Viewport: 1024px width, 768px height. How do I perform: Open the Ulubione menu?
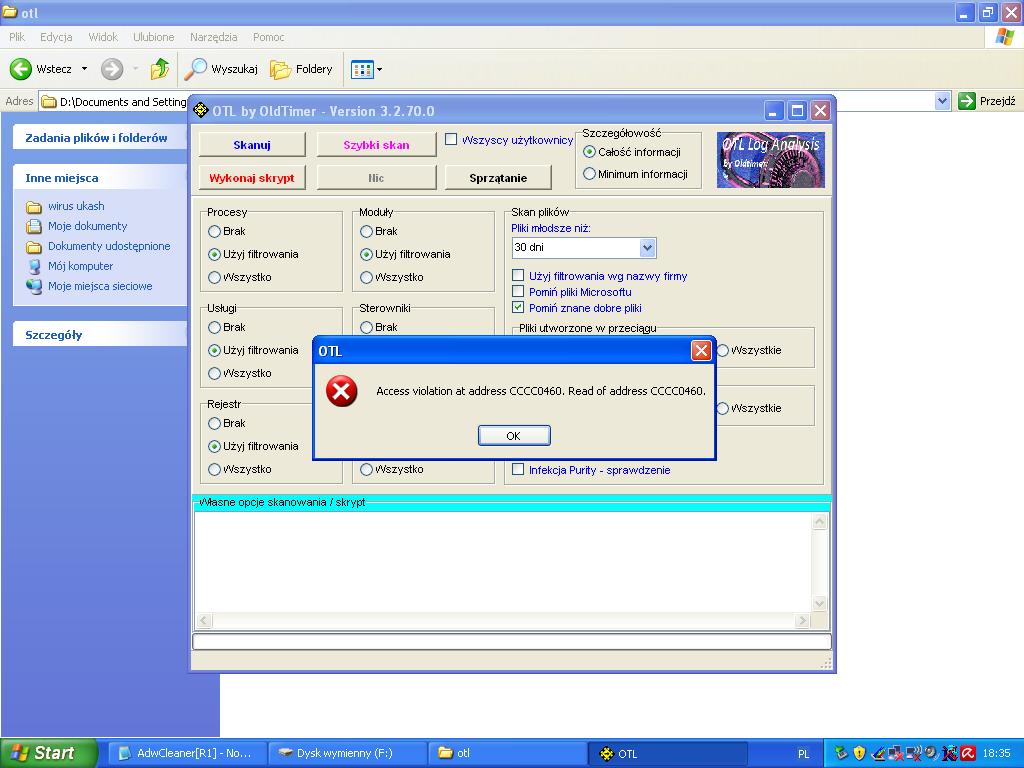tap(153, 37)
